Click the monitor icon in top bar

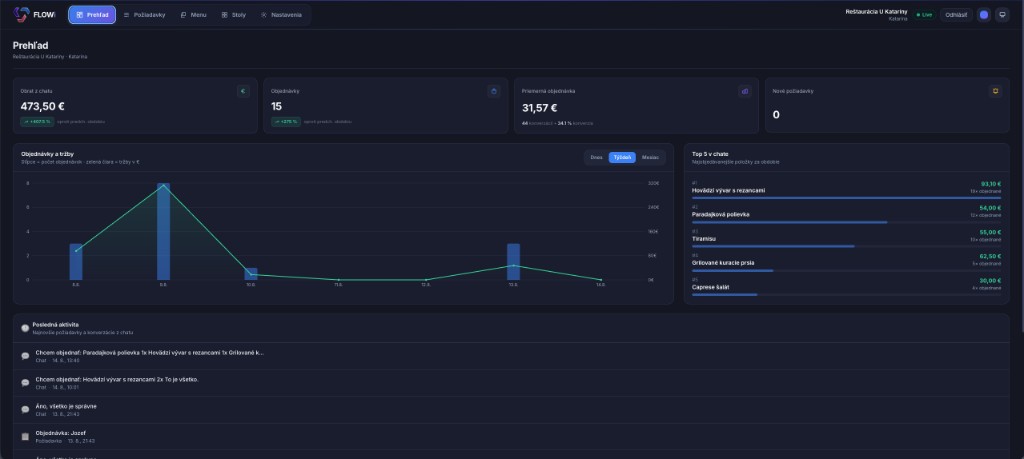(1002, 14)
